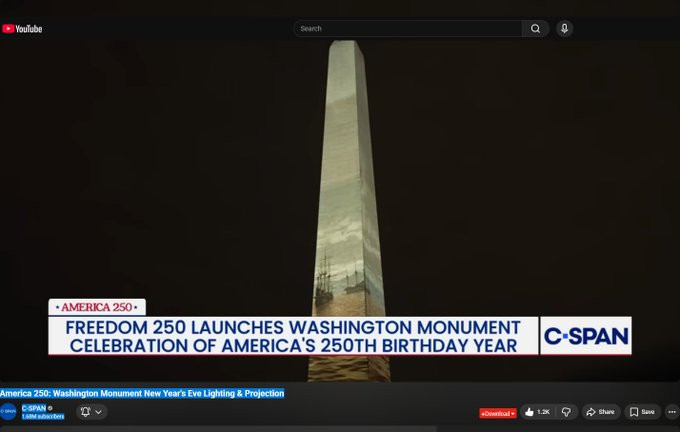This screenshot has height=432, width=680.
Task: Click the magnifying glass search button
Action: point(536,29)
